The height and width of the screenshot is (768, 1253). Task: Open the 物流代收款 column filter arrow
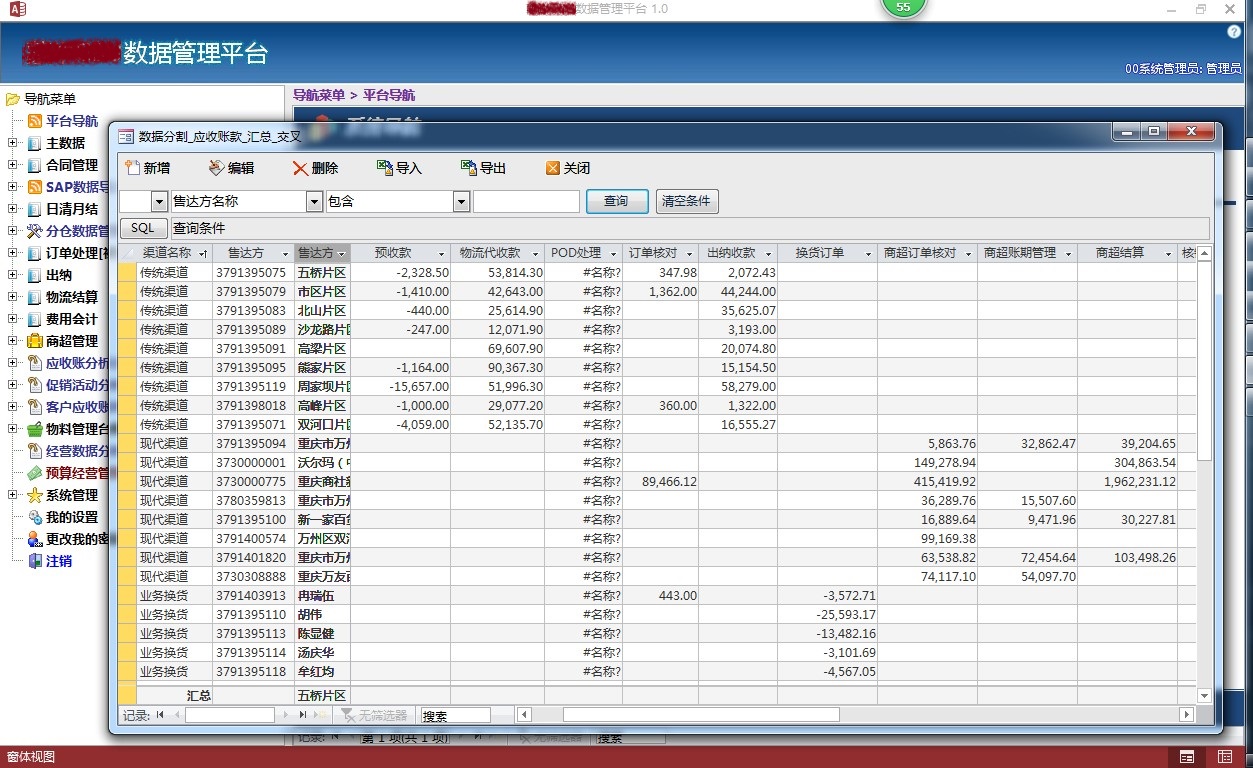536,254
